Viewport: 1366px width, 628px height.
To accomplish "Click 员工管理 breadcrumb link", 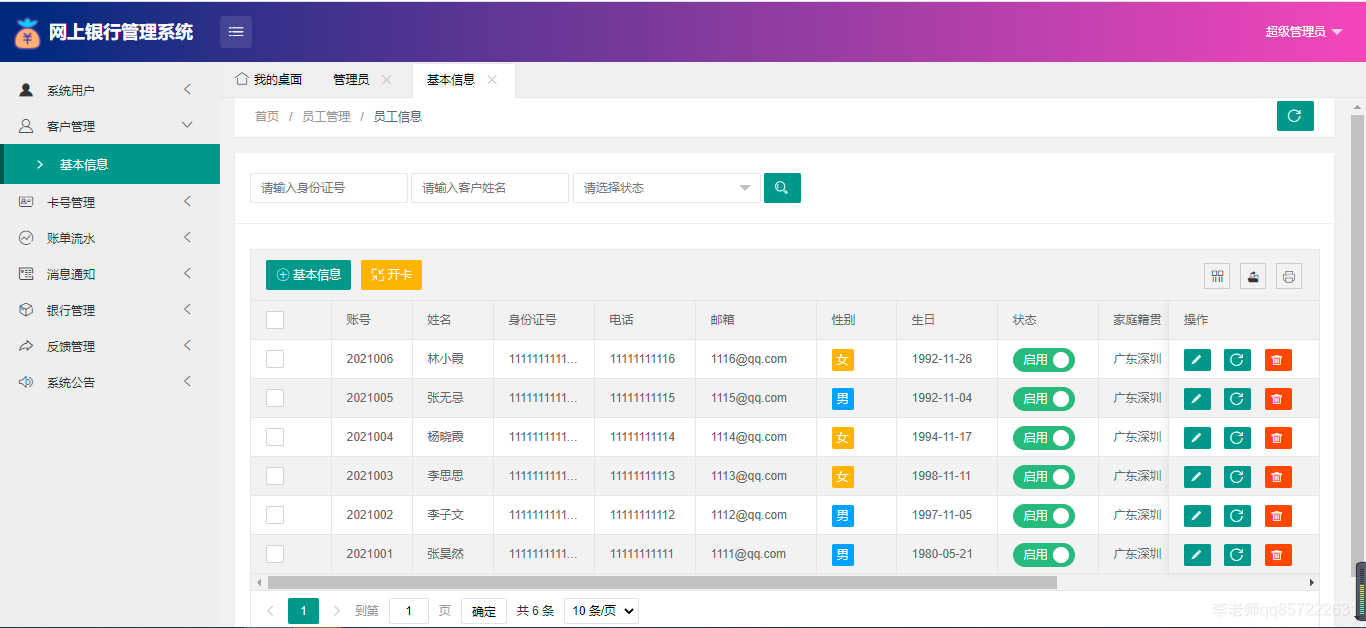I will (326, 117).
